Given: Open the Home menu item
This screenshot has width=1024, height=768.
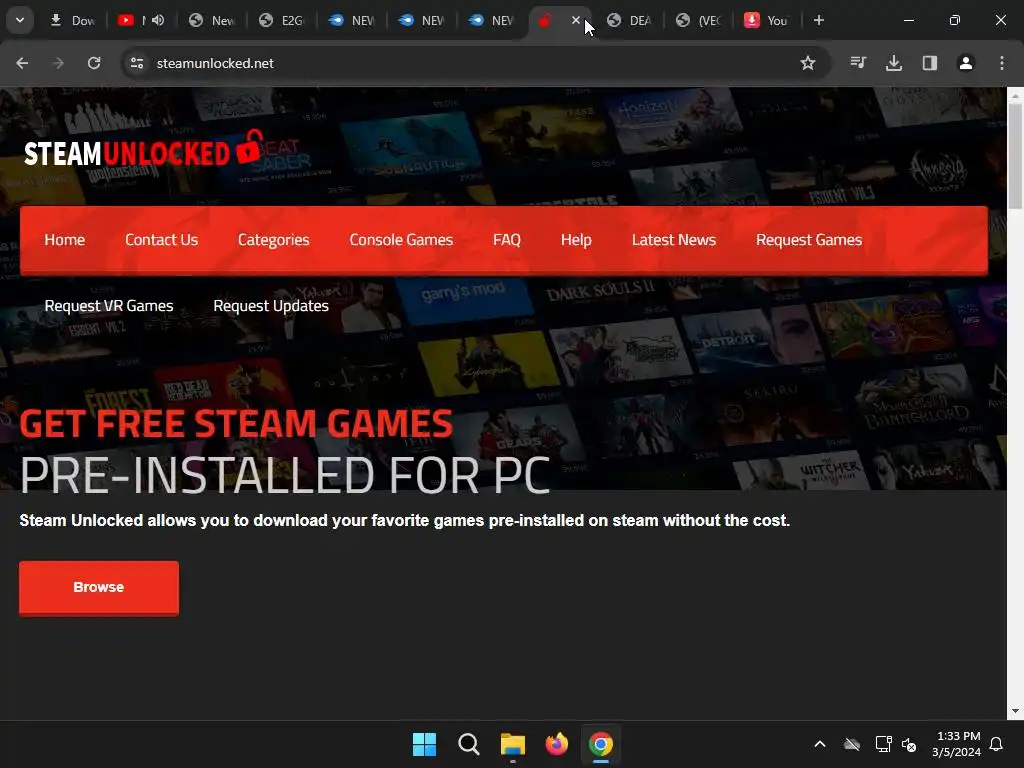Looking at the screenshot, I should (65, 240).
